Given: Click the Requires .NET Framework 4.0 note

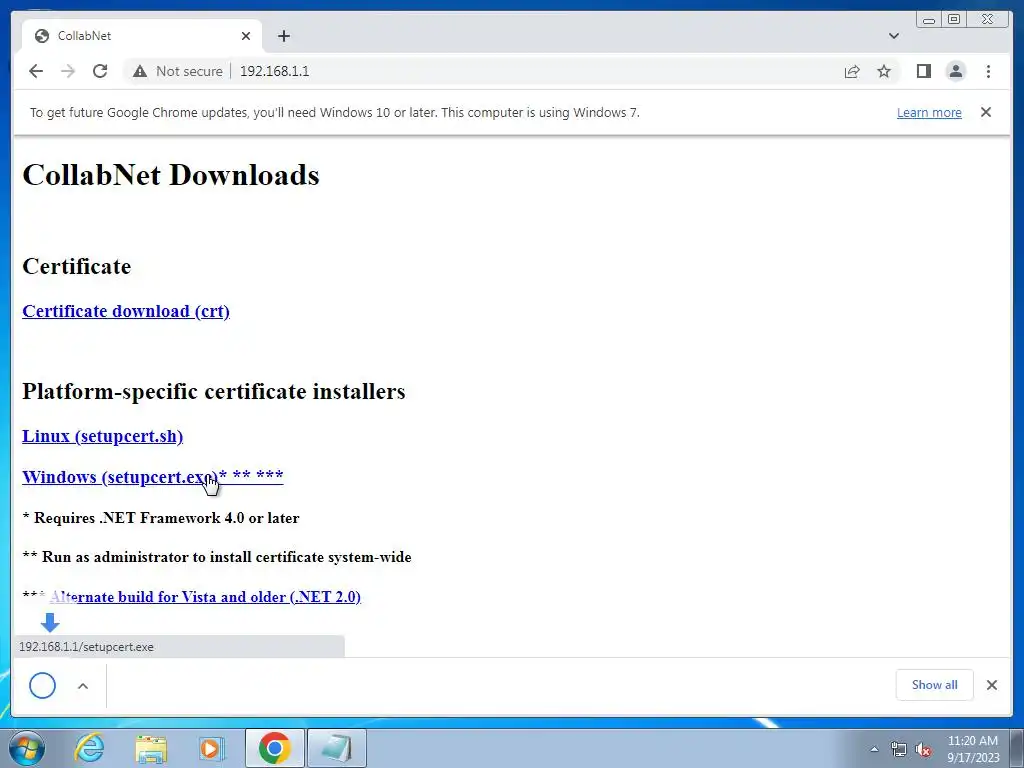Looking at the screenshot, I should [x=161, y=518].
